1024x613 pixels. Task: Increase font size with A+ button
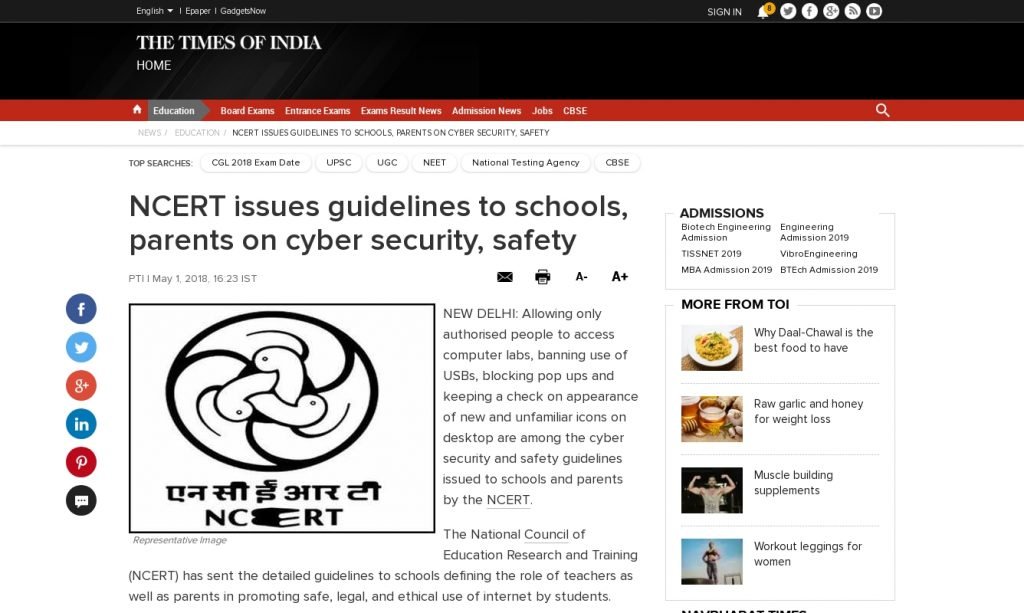click(x=619, y=277)
